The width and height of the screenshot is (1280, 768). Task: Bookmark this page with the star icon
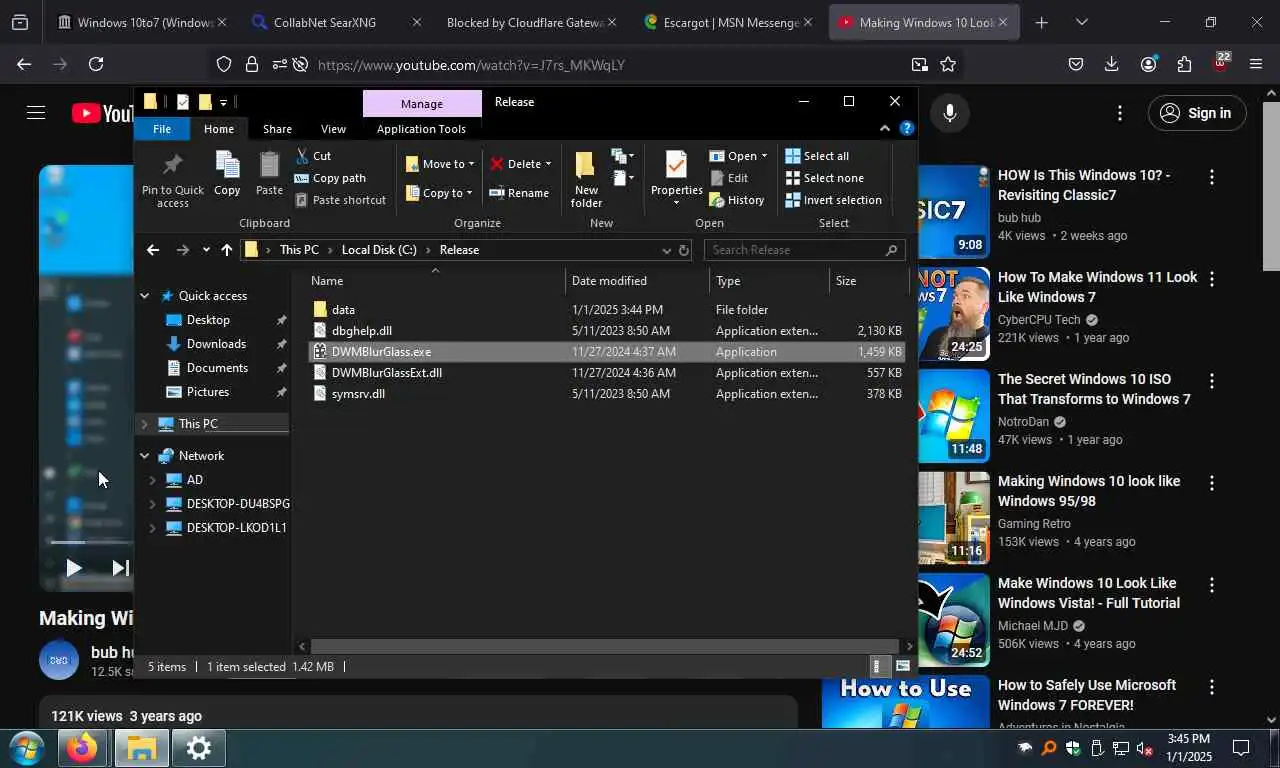tap(948, 65)
